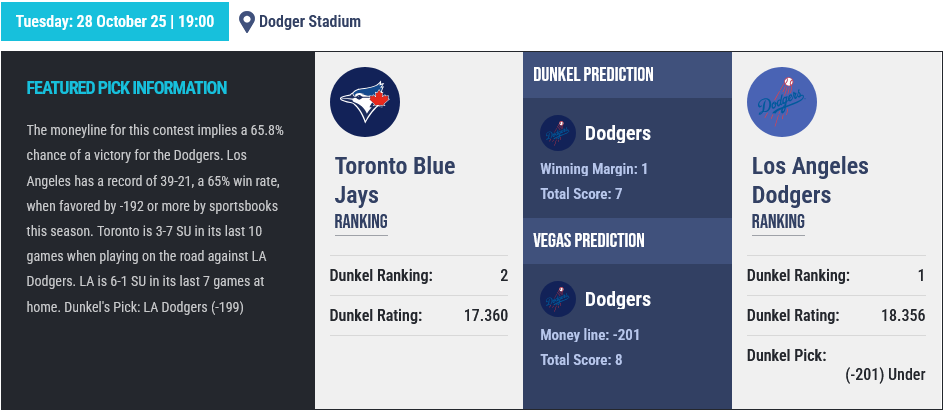945x412 pixels.
Task: Click the Featured Pick Information heading
Action: pyautogui.click(x=127, y=88)
